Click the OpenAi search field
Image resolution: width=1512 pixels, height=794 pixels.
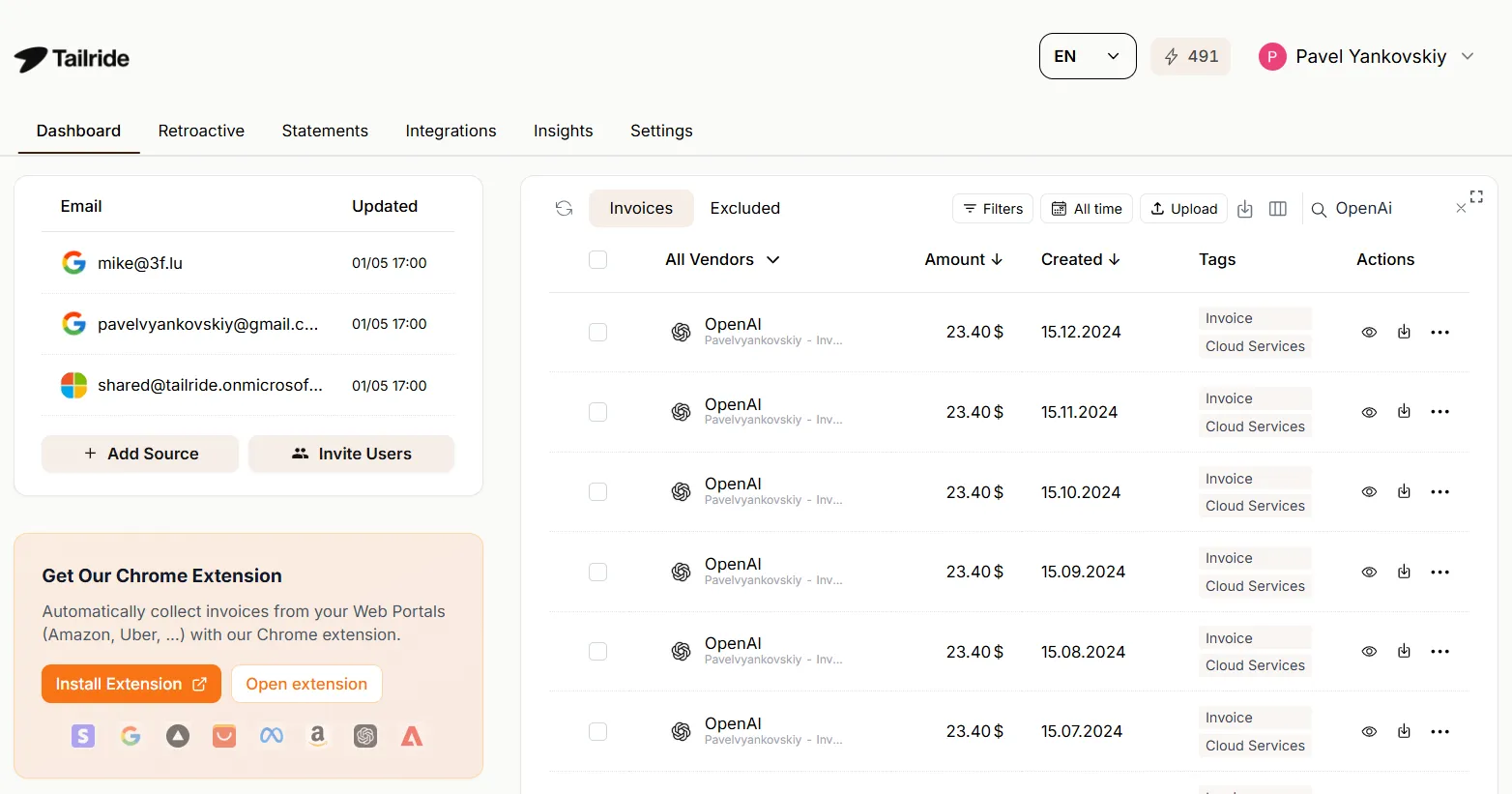1388,209
